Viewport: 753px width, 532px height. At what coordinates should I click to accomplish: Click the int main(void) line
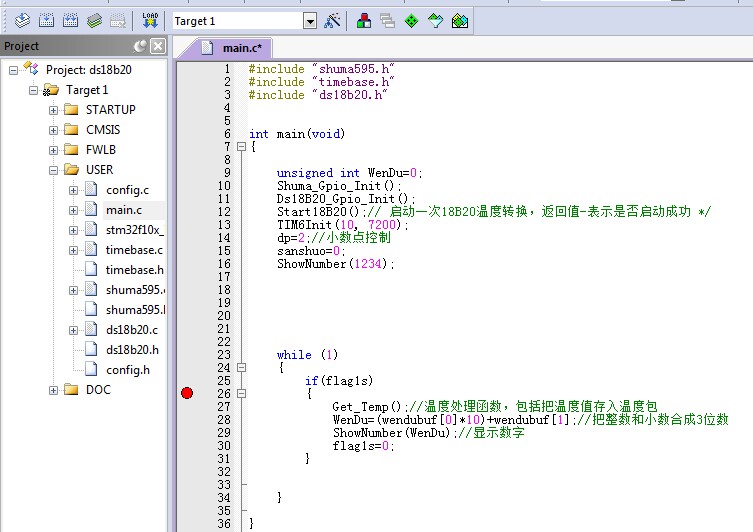[297, 134]
